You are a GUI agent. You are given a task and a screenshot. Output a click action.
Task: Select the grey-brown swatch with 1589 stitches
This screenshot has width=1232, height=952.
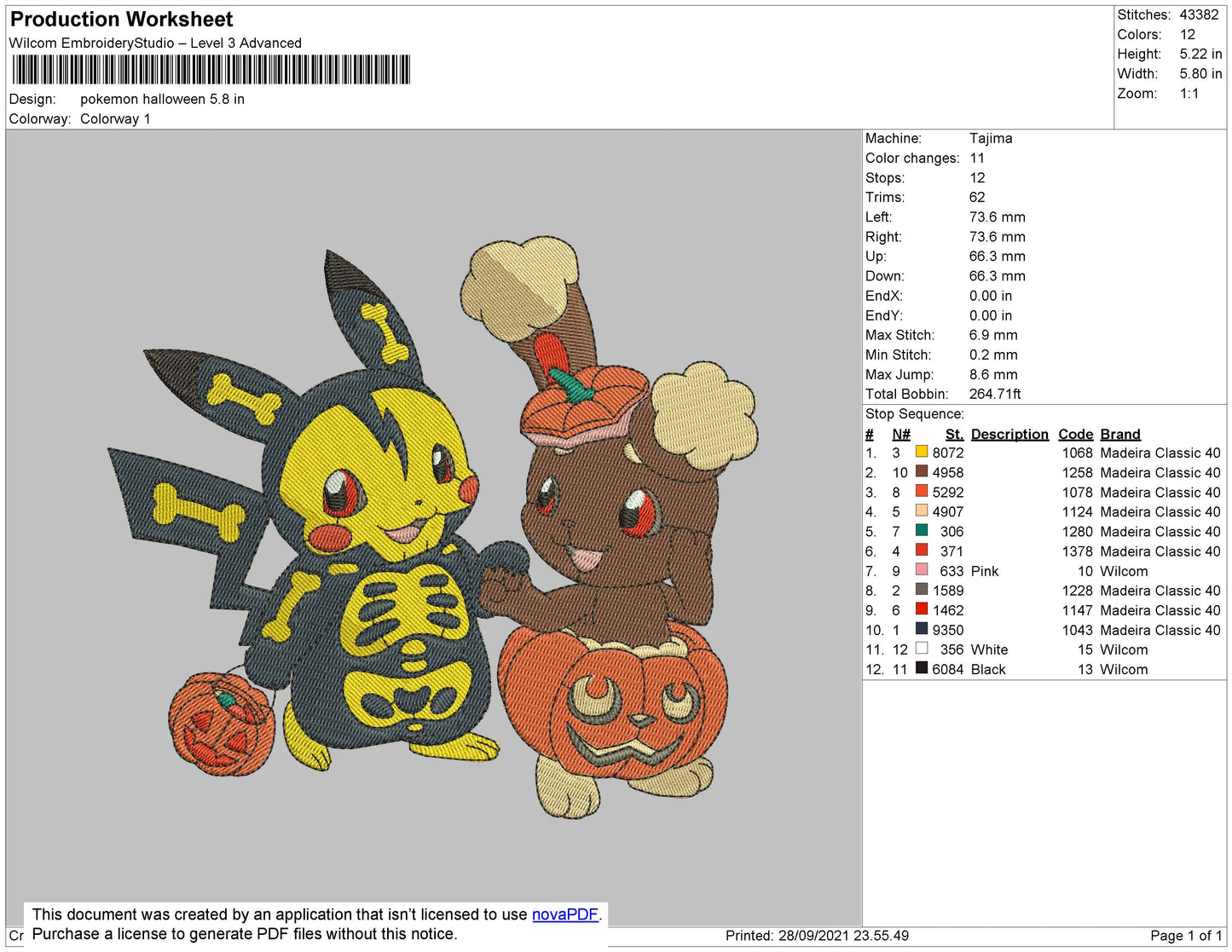click(x=922, y=589)
